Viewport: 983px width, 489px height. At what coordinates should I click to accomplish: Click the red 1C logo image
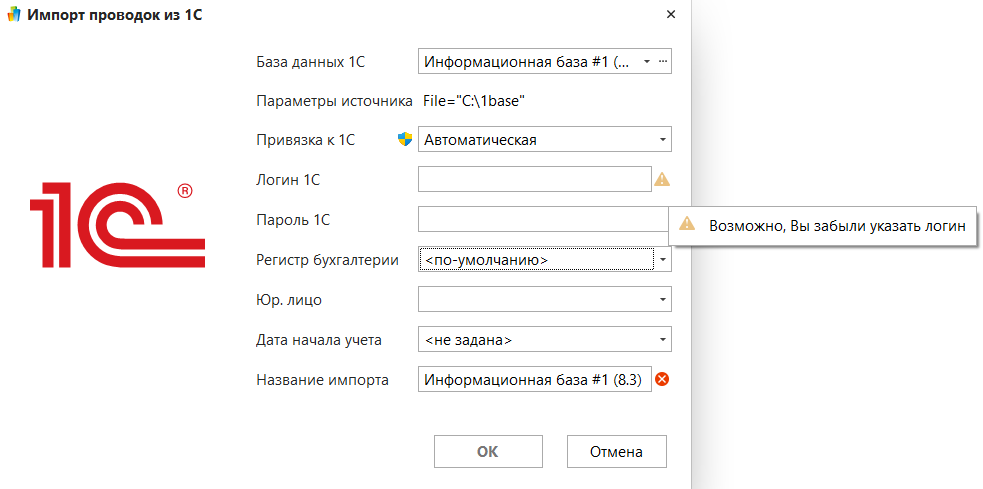coord(117,219)
